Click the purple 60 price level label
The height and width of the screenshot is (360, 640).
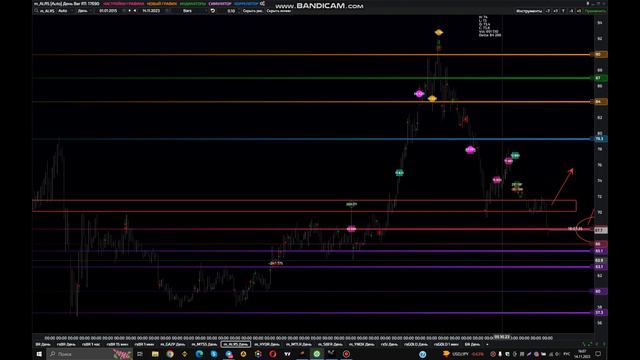click(600, 291)
